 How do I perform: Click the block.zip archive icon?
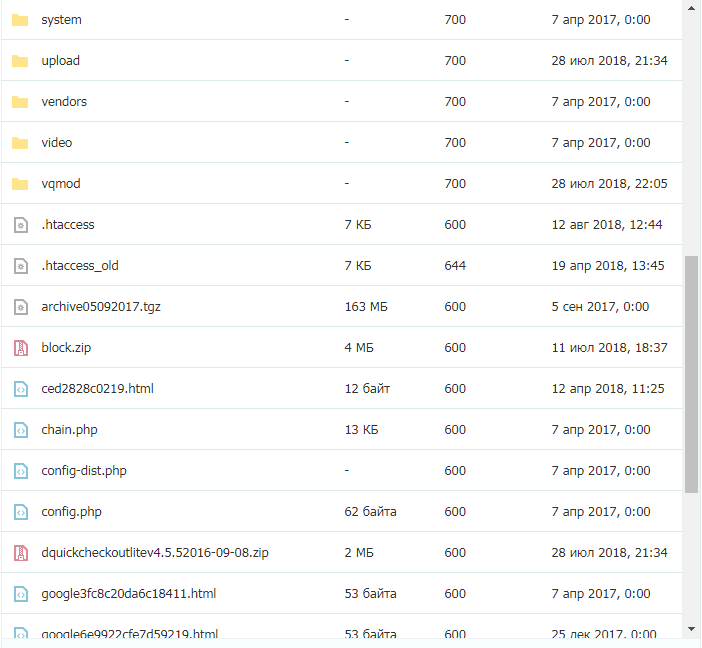coord(21,348)
